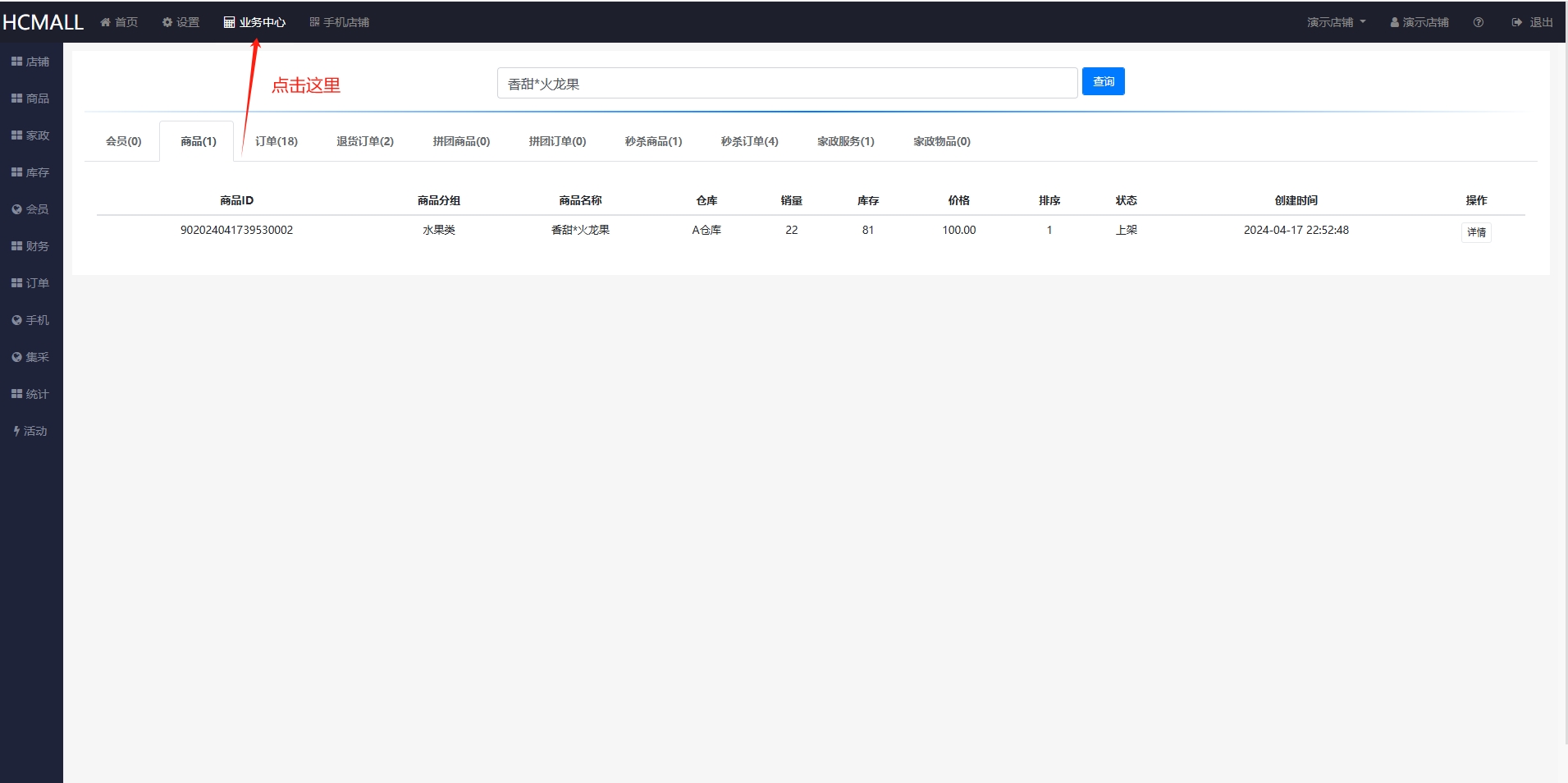This screenshot has height=783, width=1568.
Task: Click the help question mark icon
Action: (1478, 22)
